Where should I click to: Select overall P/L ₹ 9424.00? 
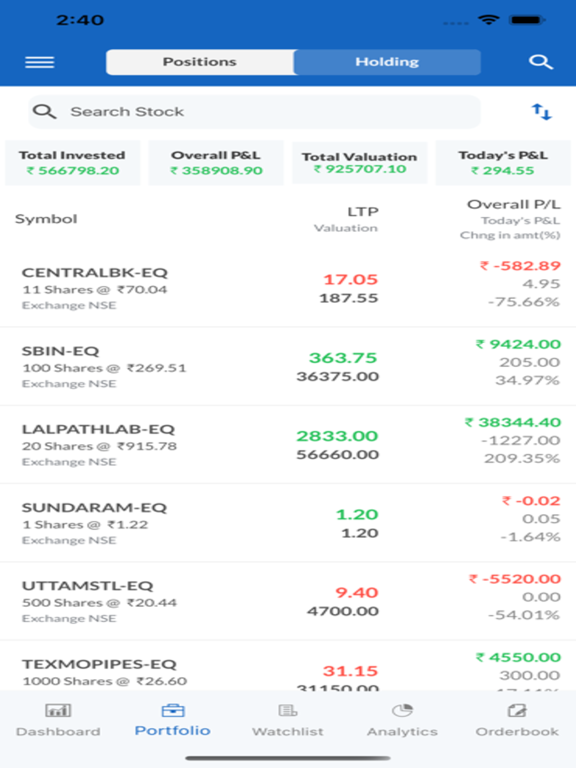518,344
